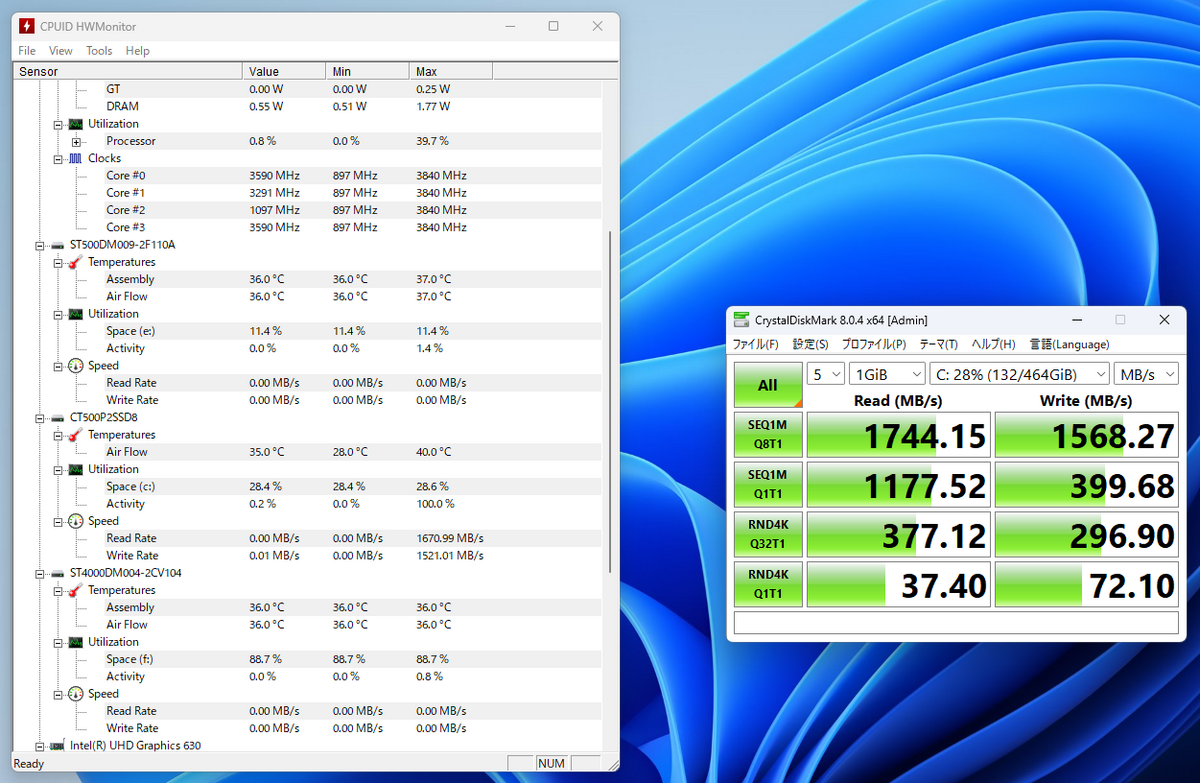Expand the Intel UHD Graphics 630 node
Screen dimensions: 1200x783
click(40, 746)
